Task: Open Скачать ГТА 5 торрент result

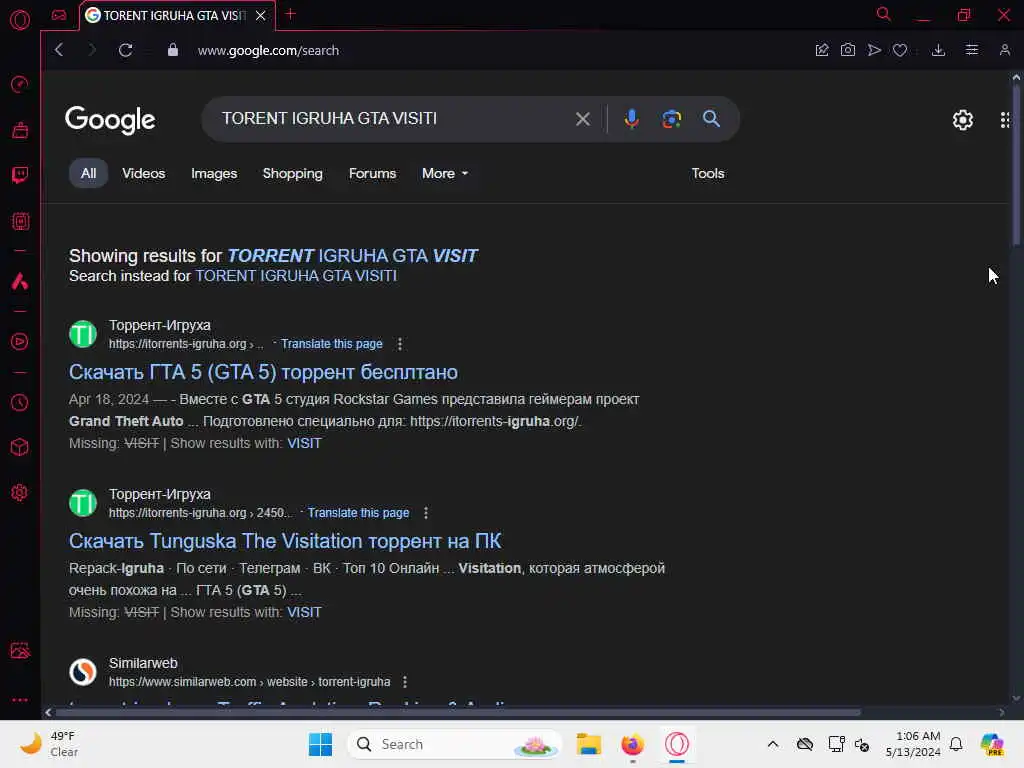Action: point(263,372)
